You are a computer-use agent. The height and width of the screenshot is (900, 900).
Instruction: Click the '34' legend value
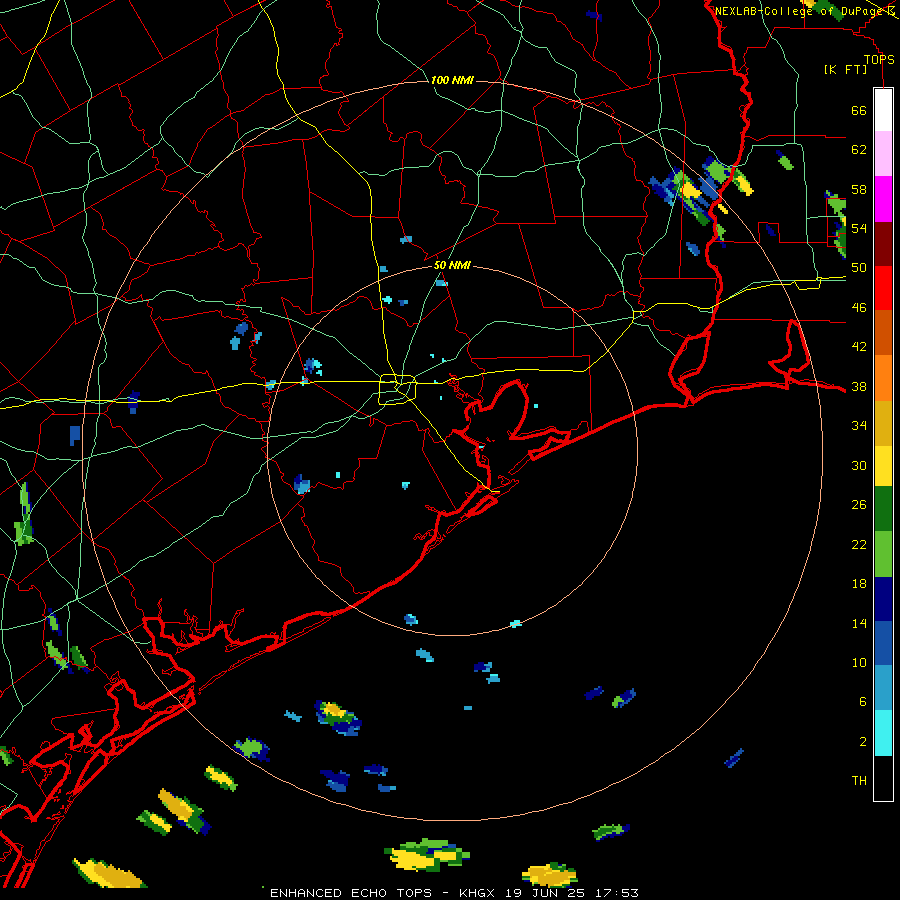pyautogui.click(x=859, y=426)
